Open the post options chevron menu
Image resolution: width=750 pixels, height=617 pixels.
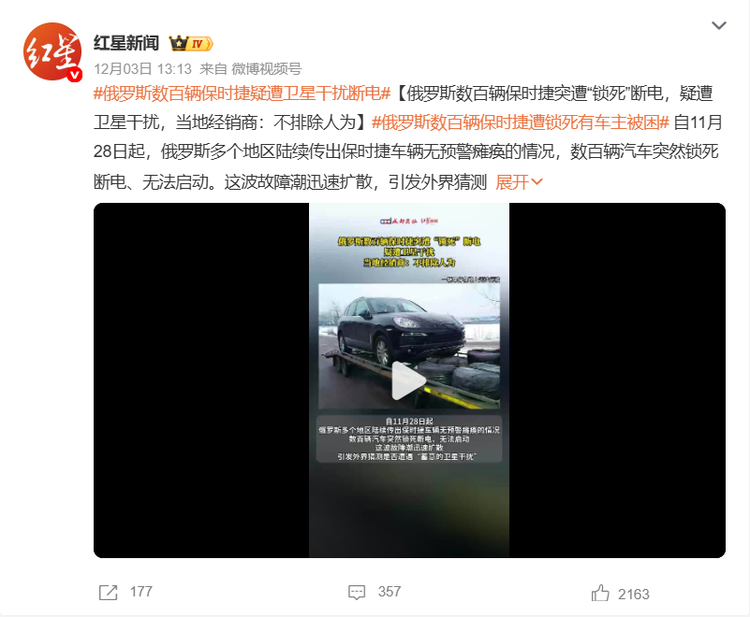pyautogui.click(x=719, y=25)
